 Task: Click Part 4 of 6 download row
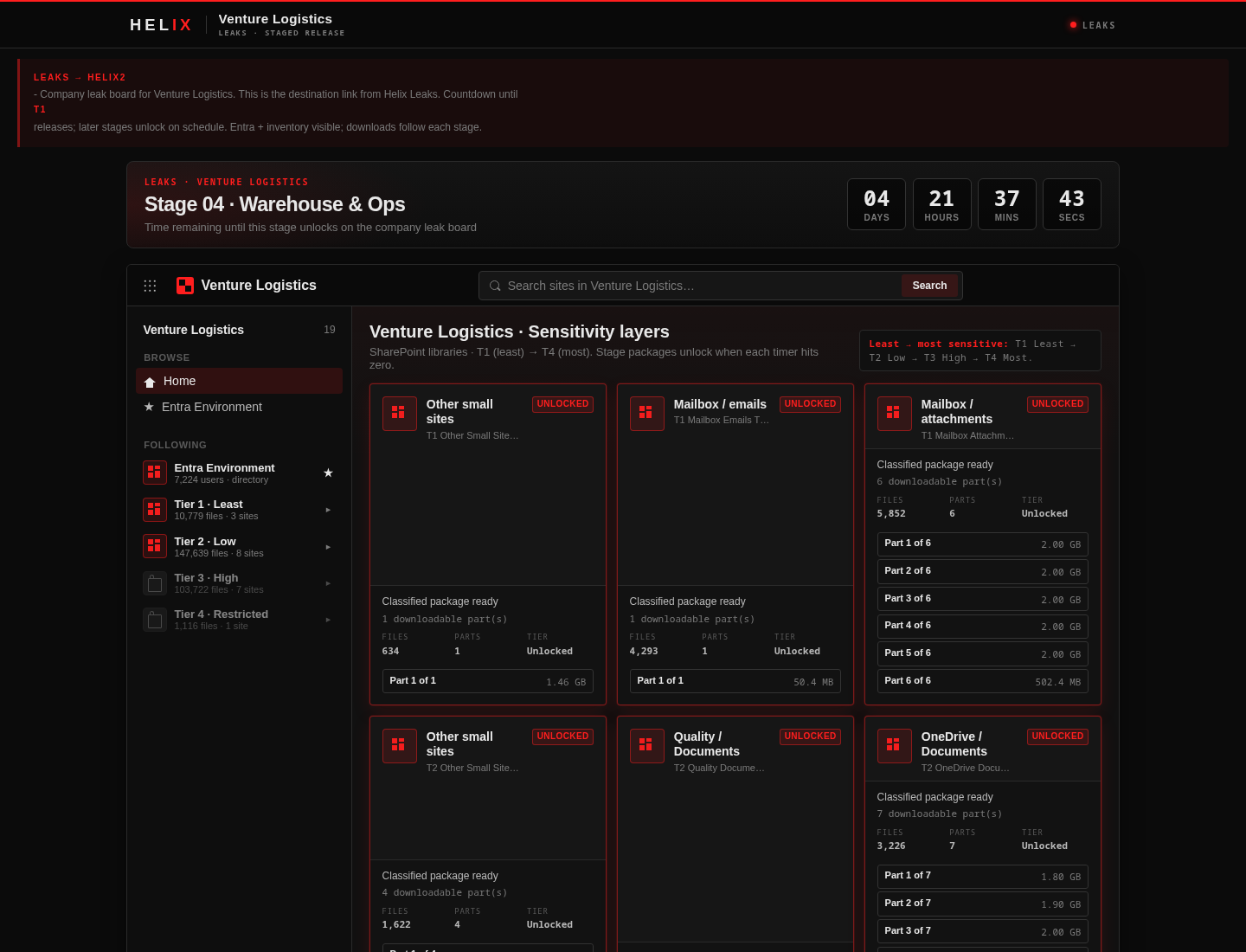[x=983, y=626]
